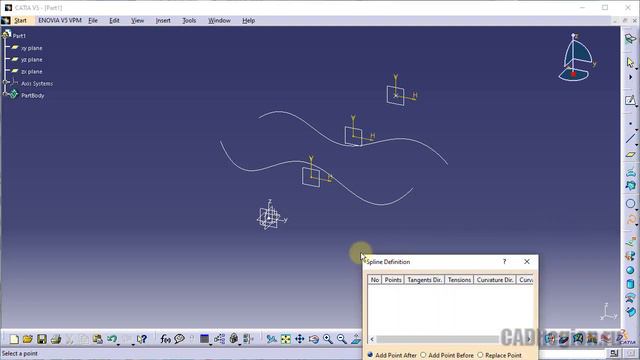Click the Tensions column header

point(459,280)
